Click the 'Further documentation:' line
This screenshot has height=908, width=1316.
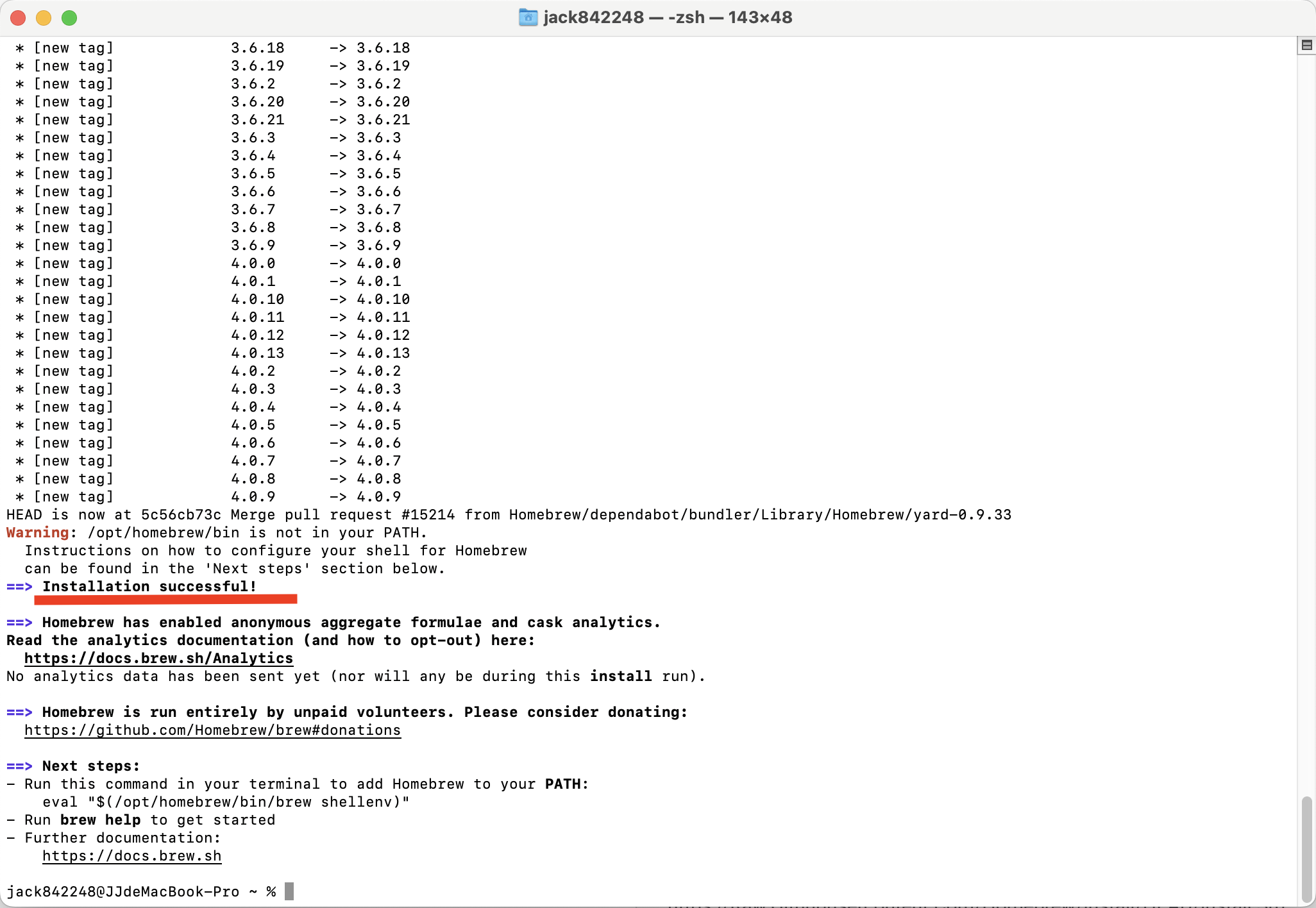click(x=114, y=838)
